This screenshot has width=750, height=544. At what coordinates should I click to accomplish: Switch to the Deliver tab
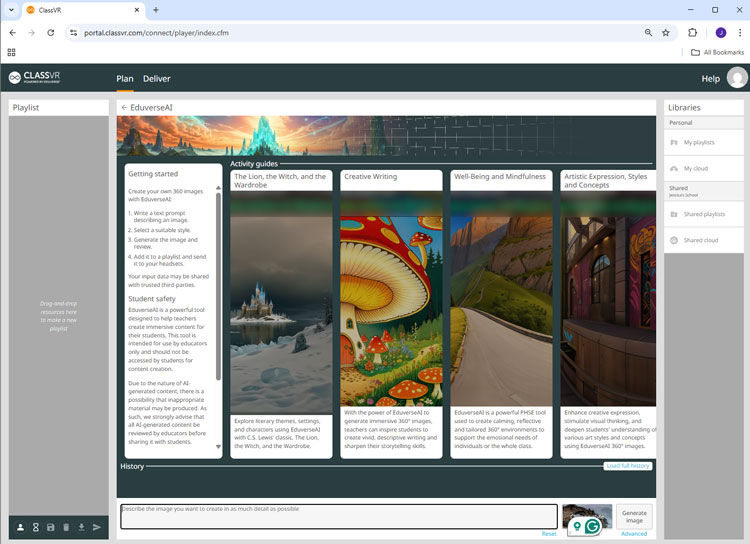tap(156, 79)
